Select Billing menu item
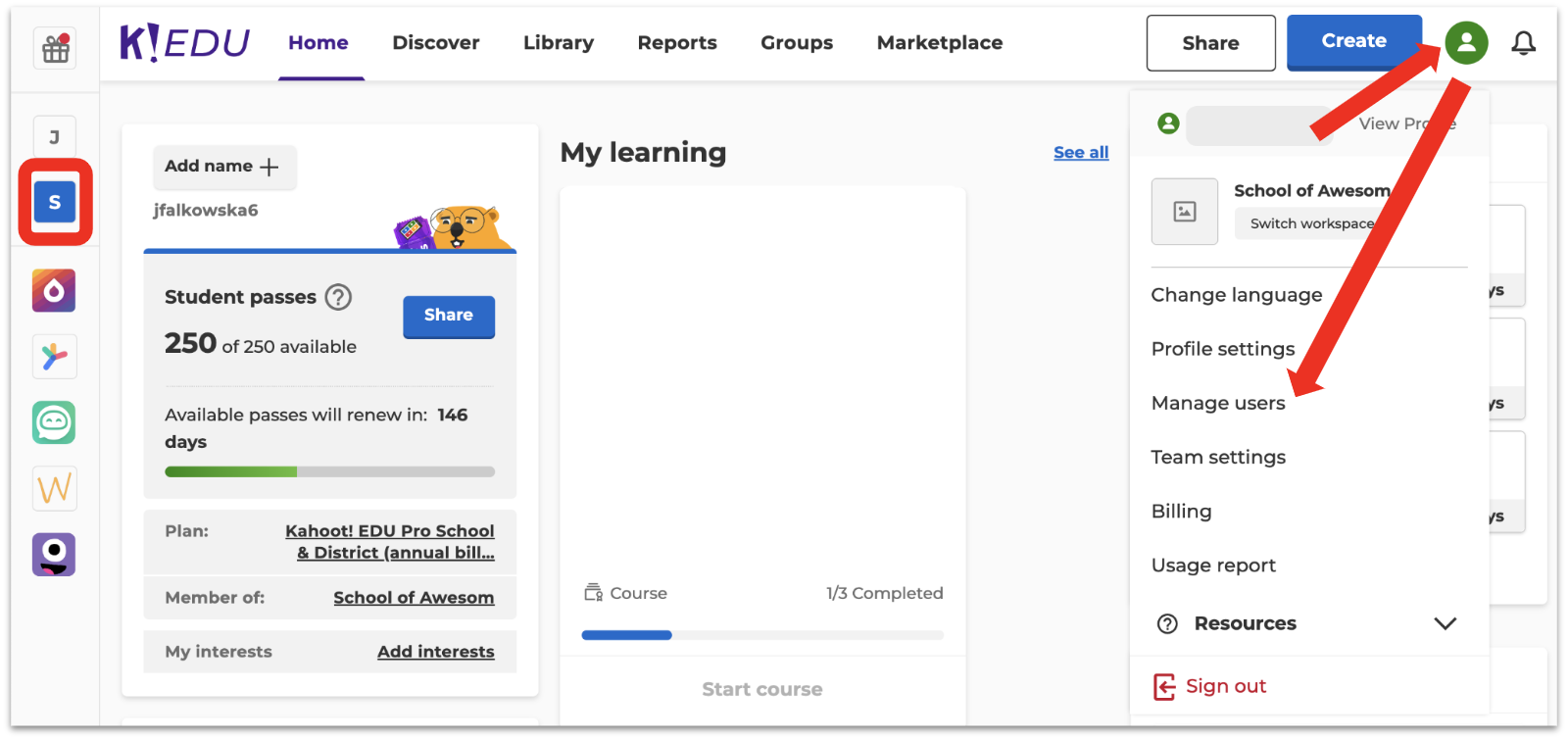Viewport: 1568px width, 739px height. [1181, 512]
